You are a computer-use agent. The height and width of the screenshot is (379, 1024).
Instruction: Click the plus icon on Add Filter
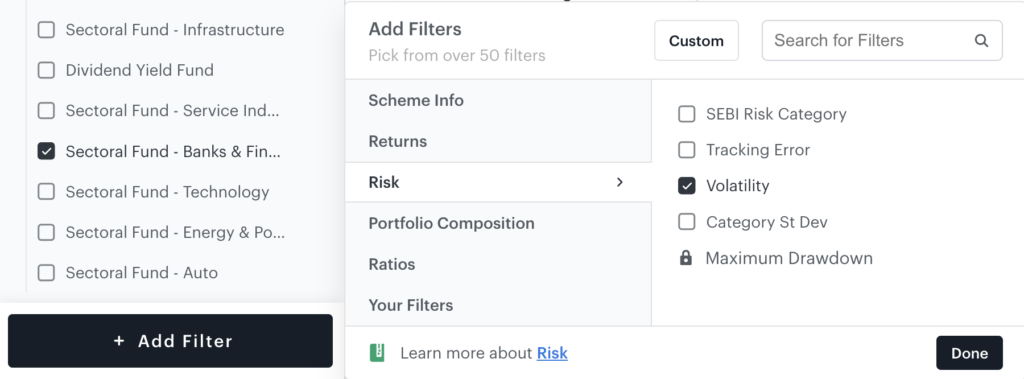119,340
